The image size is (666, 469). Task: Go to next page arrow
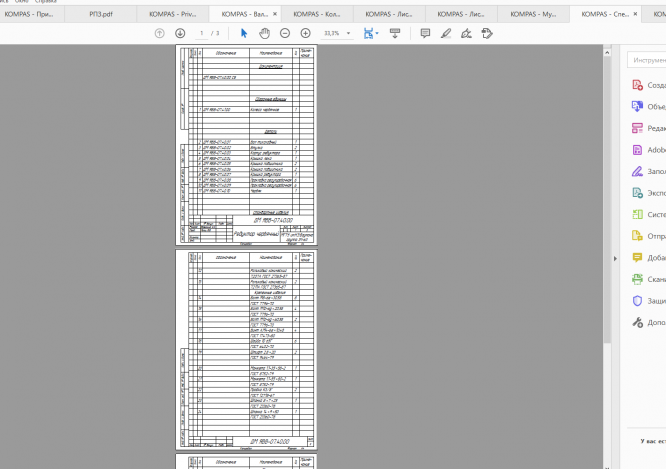[180, 33]
